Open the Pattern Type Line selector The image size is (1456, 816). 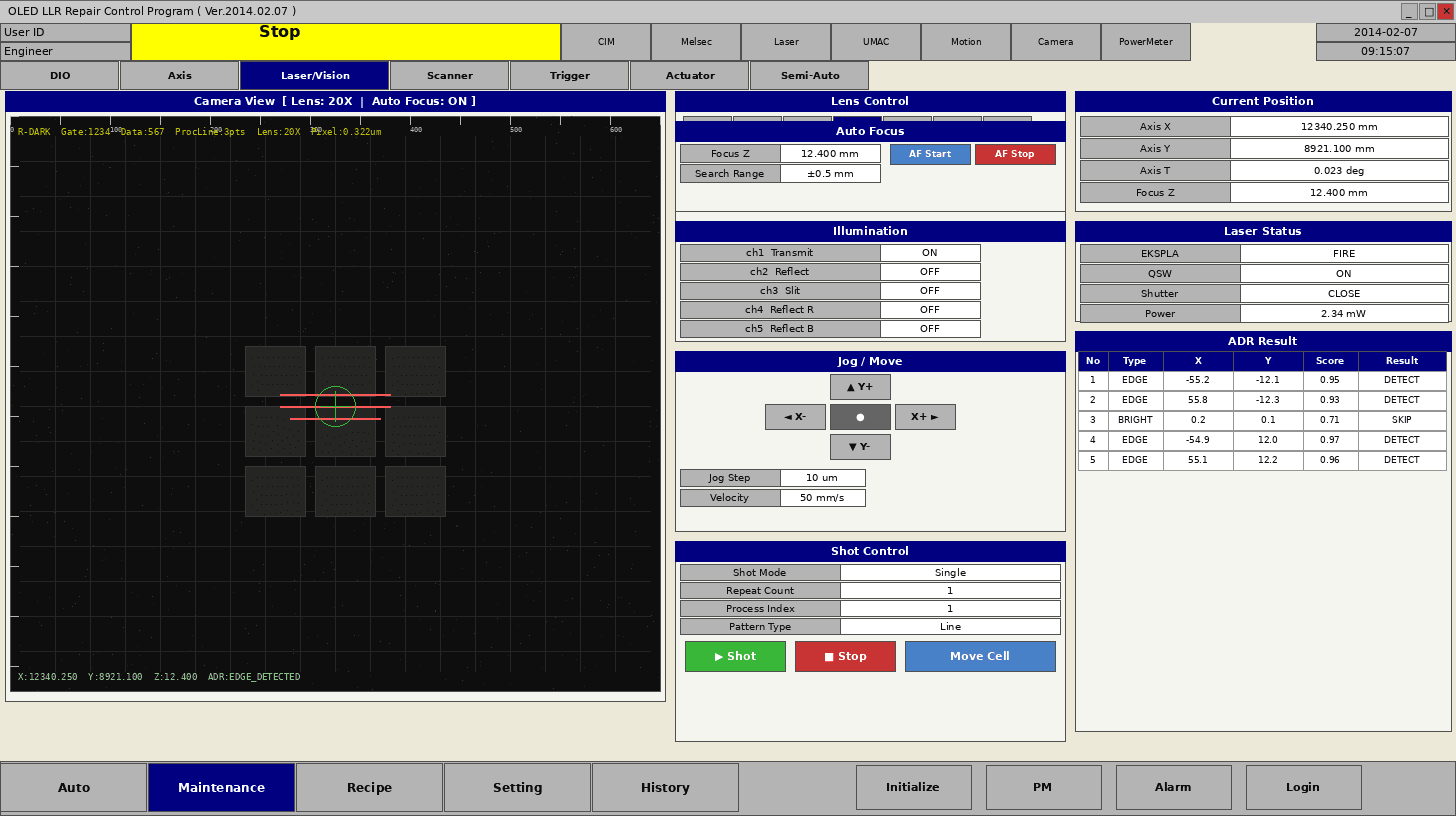point(950,627)
